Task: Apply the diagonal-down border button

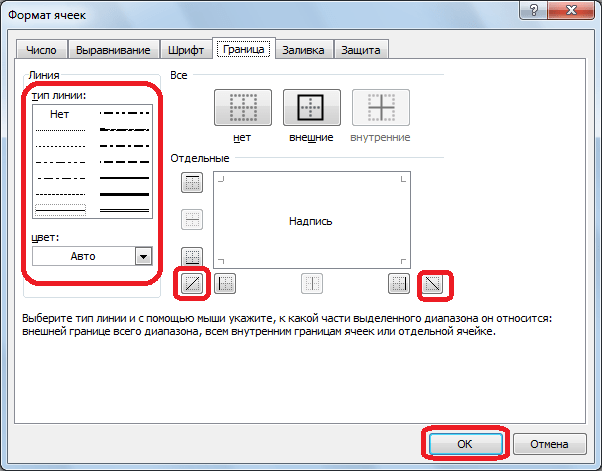Action: pyautogui.click(x=432, y=284)
